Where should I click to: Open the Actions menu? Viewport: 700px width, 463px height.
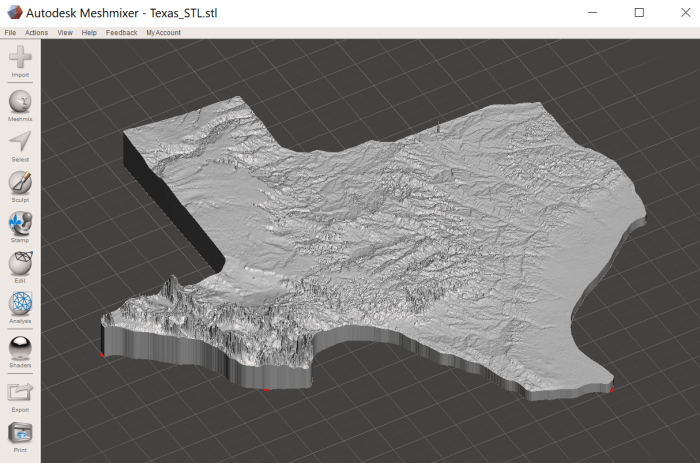[x=36, y=33]
